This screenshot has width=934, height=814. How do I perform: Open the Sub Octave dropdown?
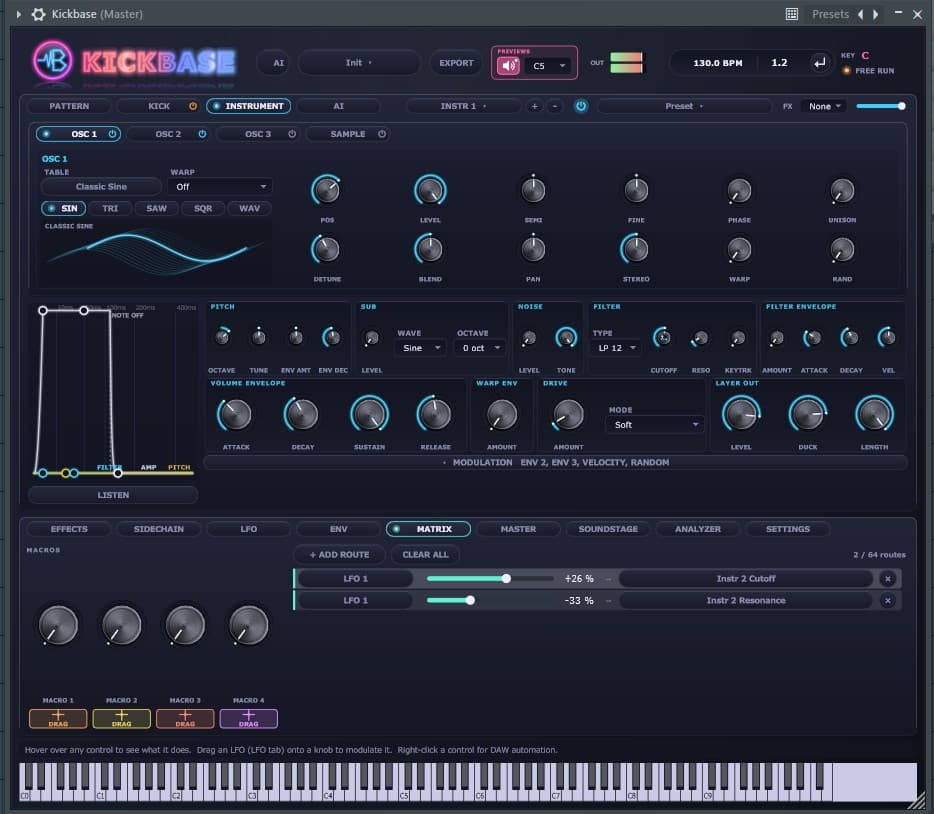481,348
